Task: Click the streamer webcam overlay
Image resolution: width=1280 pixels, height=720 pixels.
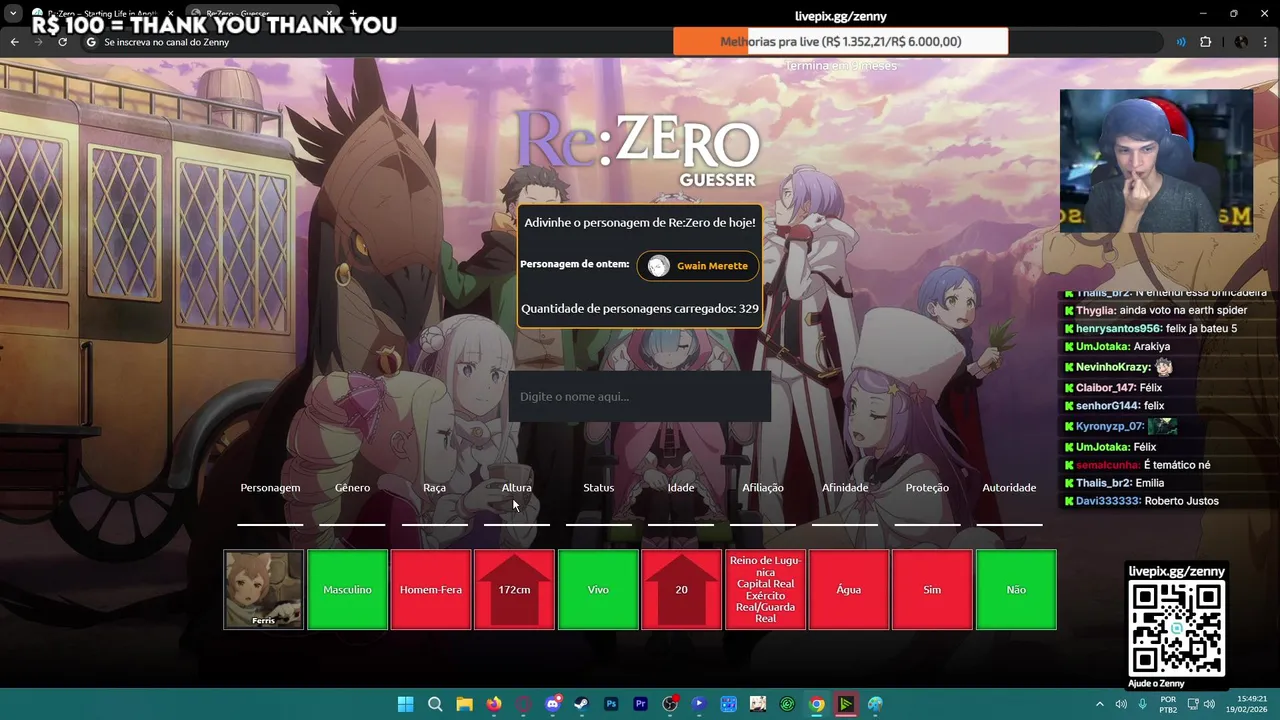Action: (1156, 161)
